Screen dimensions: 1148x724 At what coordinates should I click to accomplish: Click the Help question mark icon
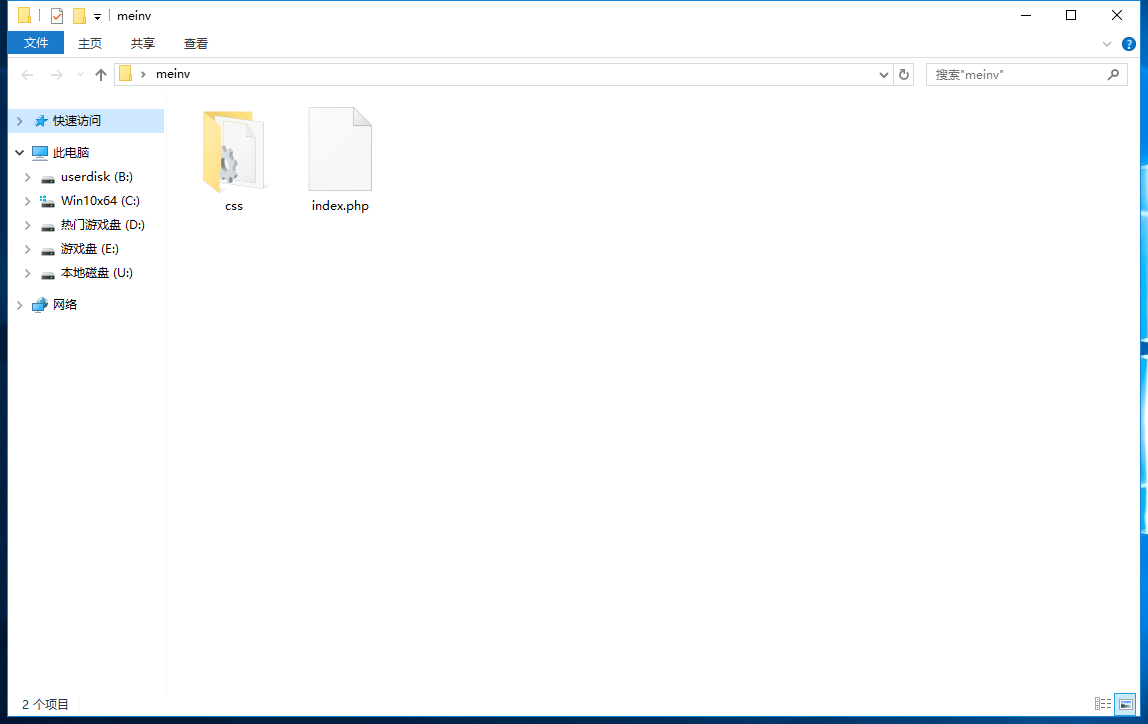(x=1129, y=44)
